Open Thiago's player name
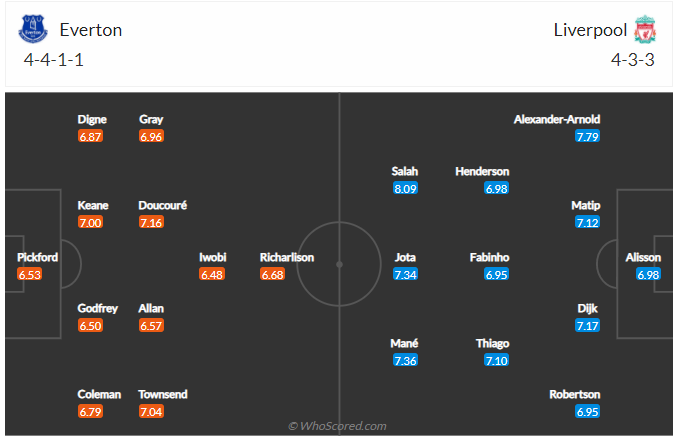 click(494, 343)
